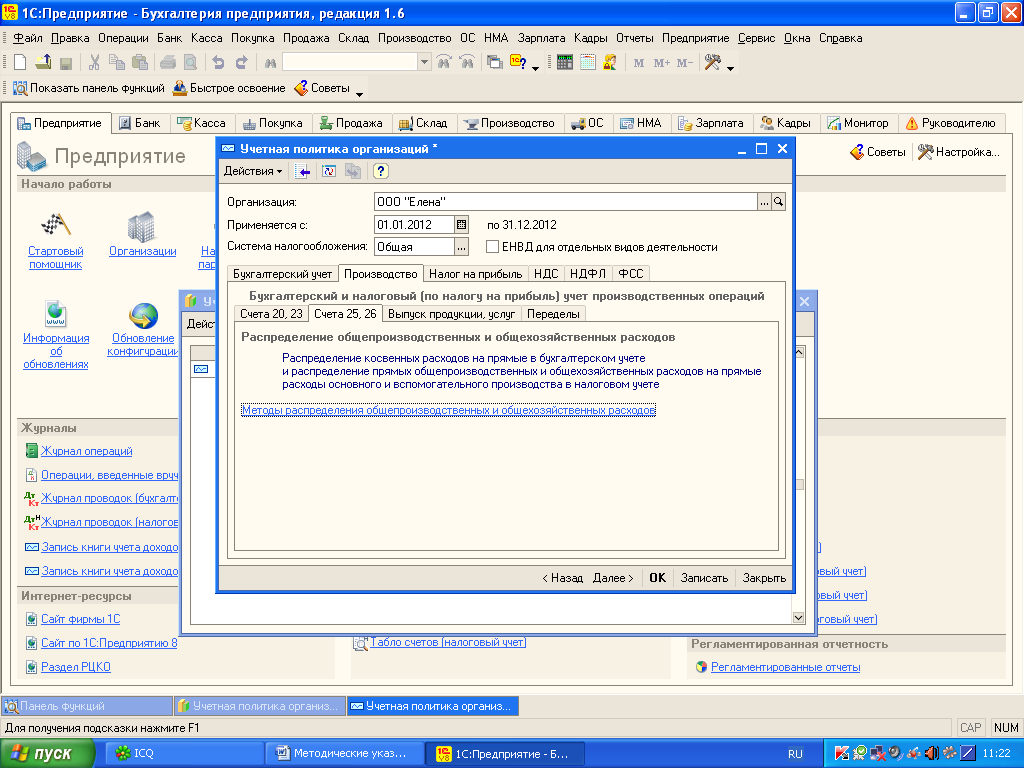The width and height of the screenshot is (1024, 768).
Task: Click the question mark help icon in dialog
Action: 381,171
